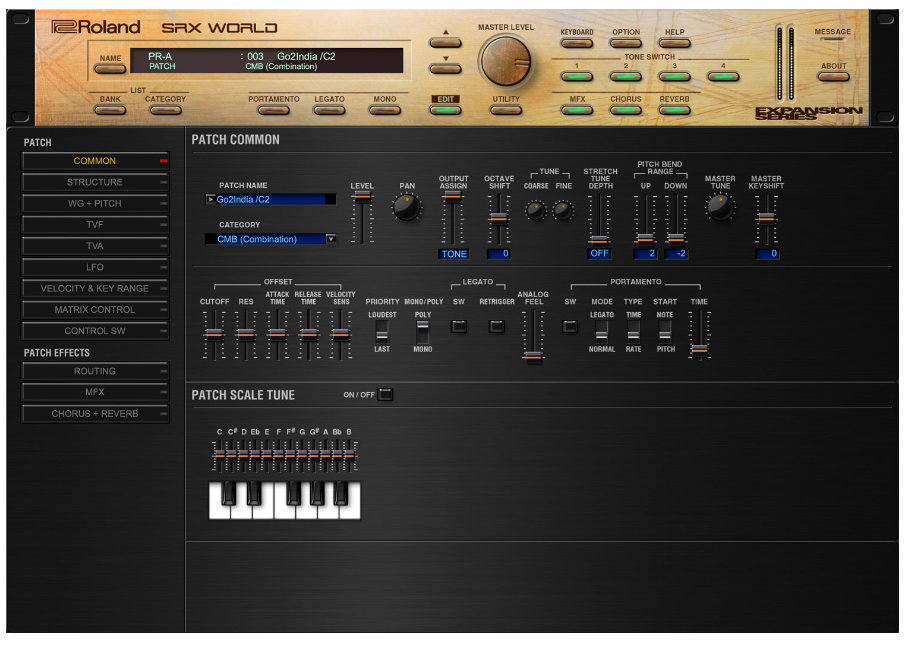Enable Patch Scale Tune on/off switch
The width and height of the screenshot is (914, 649).
[385, 395]
